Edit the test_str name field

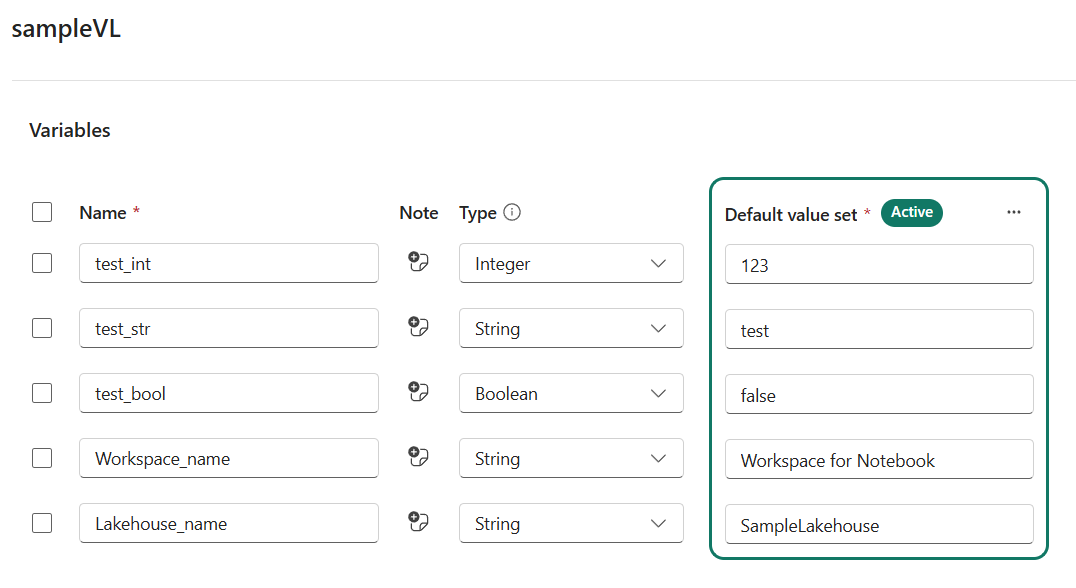[x=229, y=329]
